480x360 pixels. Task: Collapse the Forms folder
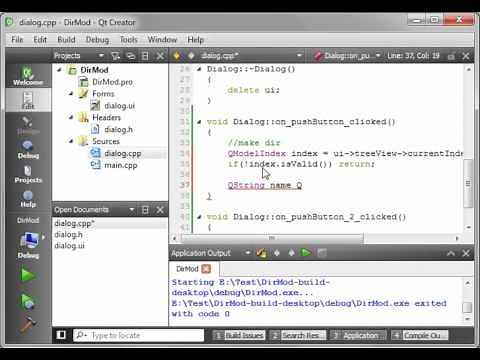(x=71, y=94)
